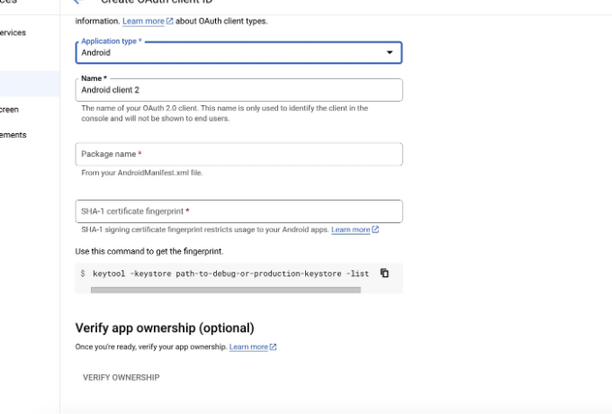Open Learn more link for SHA-1 fingerprint
This screenshot has height=414, width=612.
tap(355, 229)
